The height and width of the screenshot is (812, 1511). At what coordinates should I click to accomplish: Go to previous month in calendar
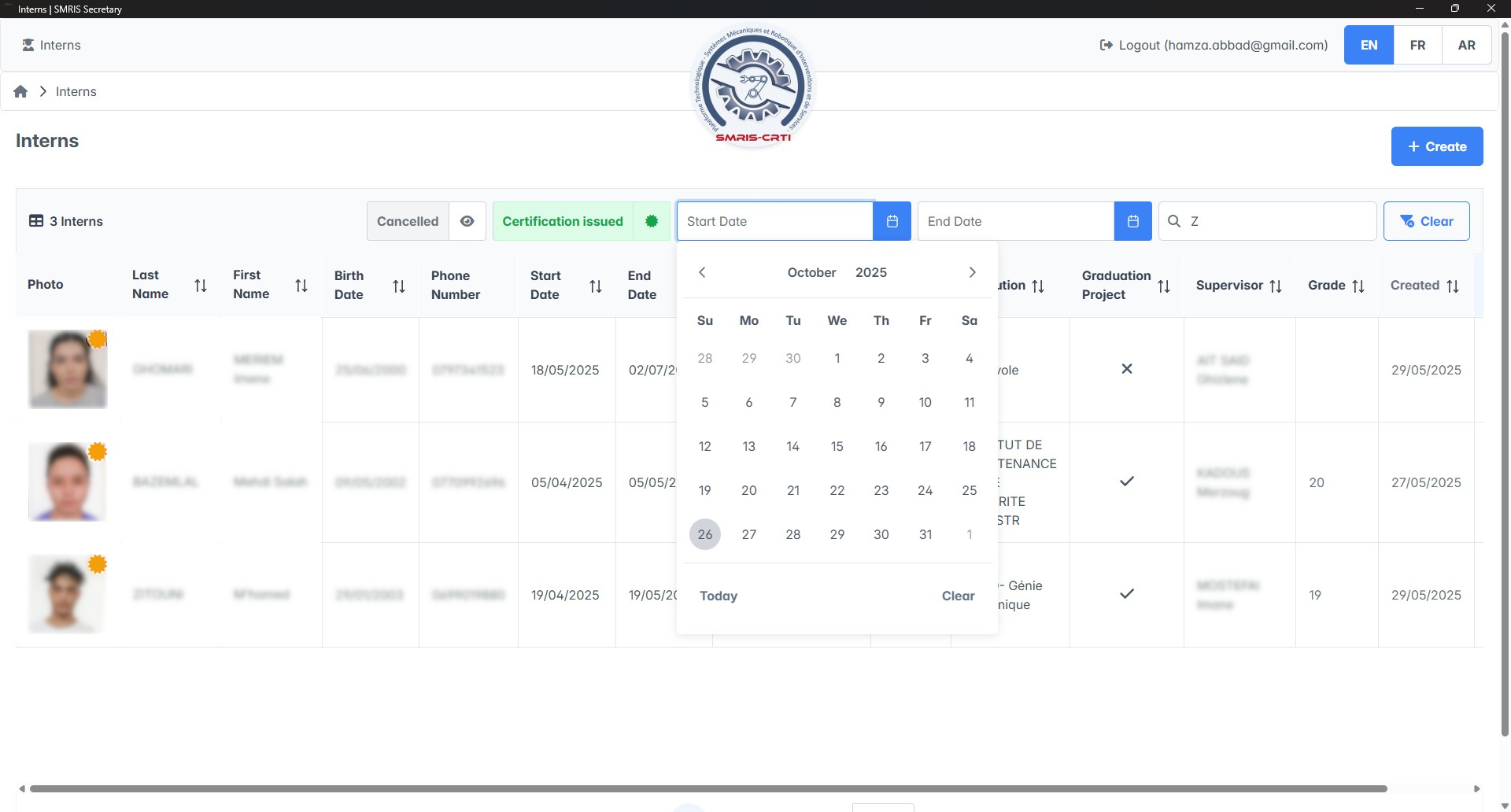(702, 272)
